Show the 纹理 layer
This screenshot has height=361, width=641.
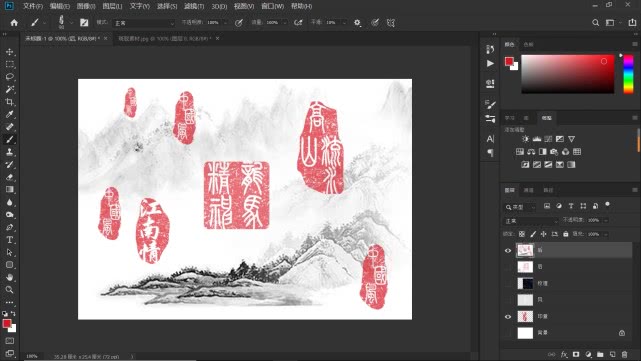point(508,283)
